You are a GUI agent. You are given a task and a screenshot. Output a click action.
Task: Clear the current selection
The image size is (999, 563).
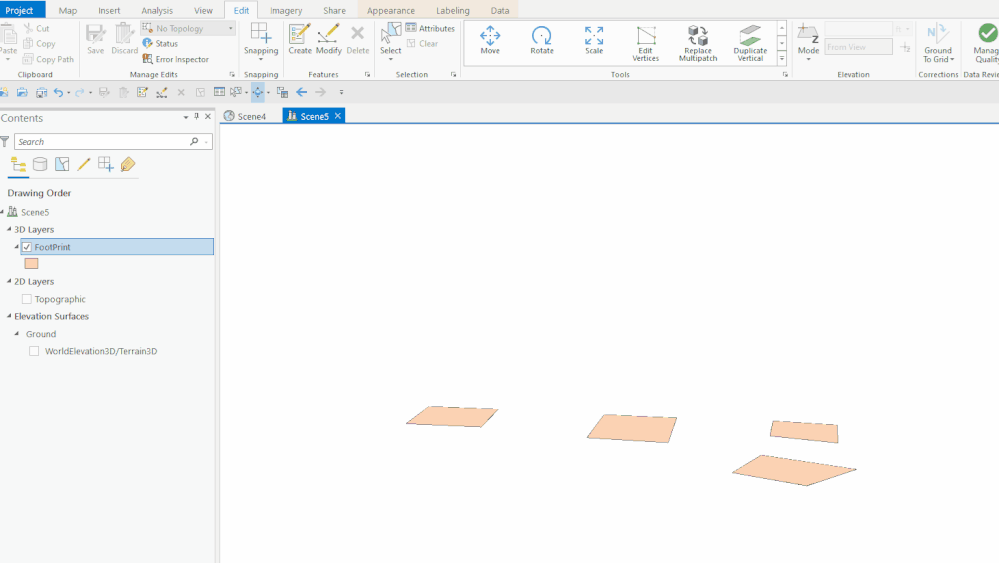(422, 43)
